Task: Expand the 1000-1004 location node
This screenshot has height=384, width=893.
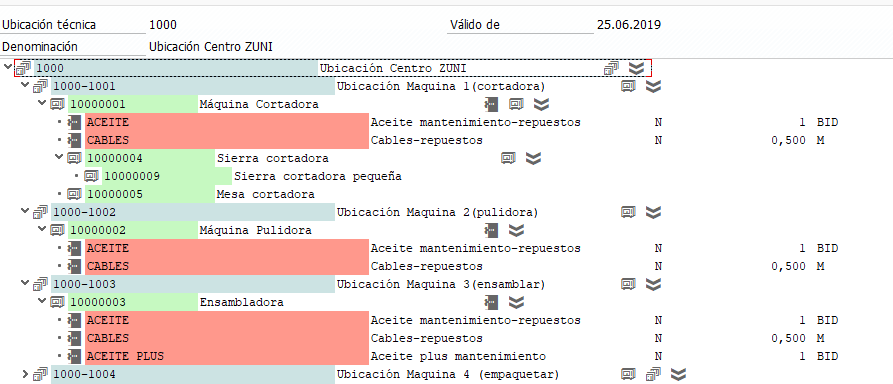Action: [24, 374]
